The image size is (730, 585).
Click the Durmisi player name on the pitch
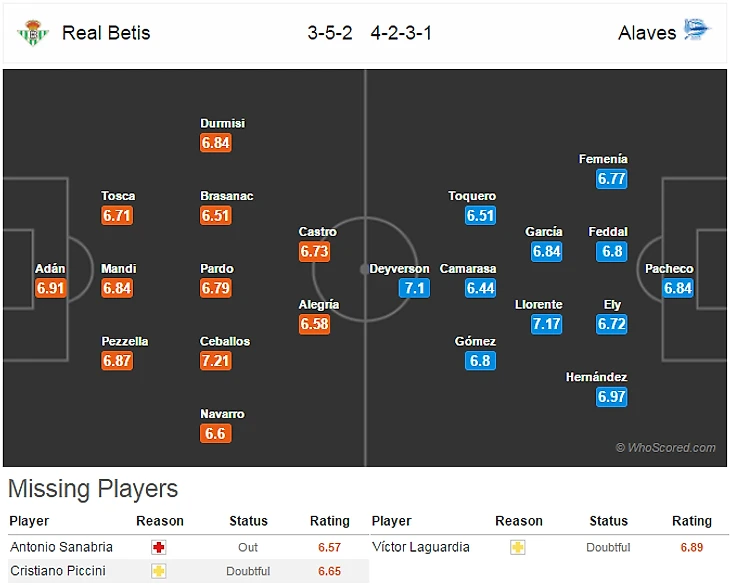click(222, 124)
